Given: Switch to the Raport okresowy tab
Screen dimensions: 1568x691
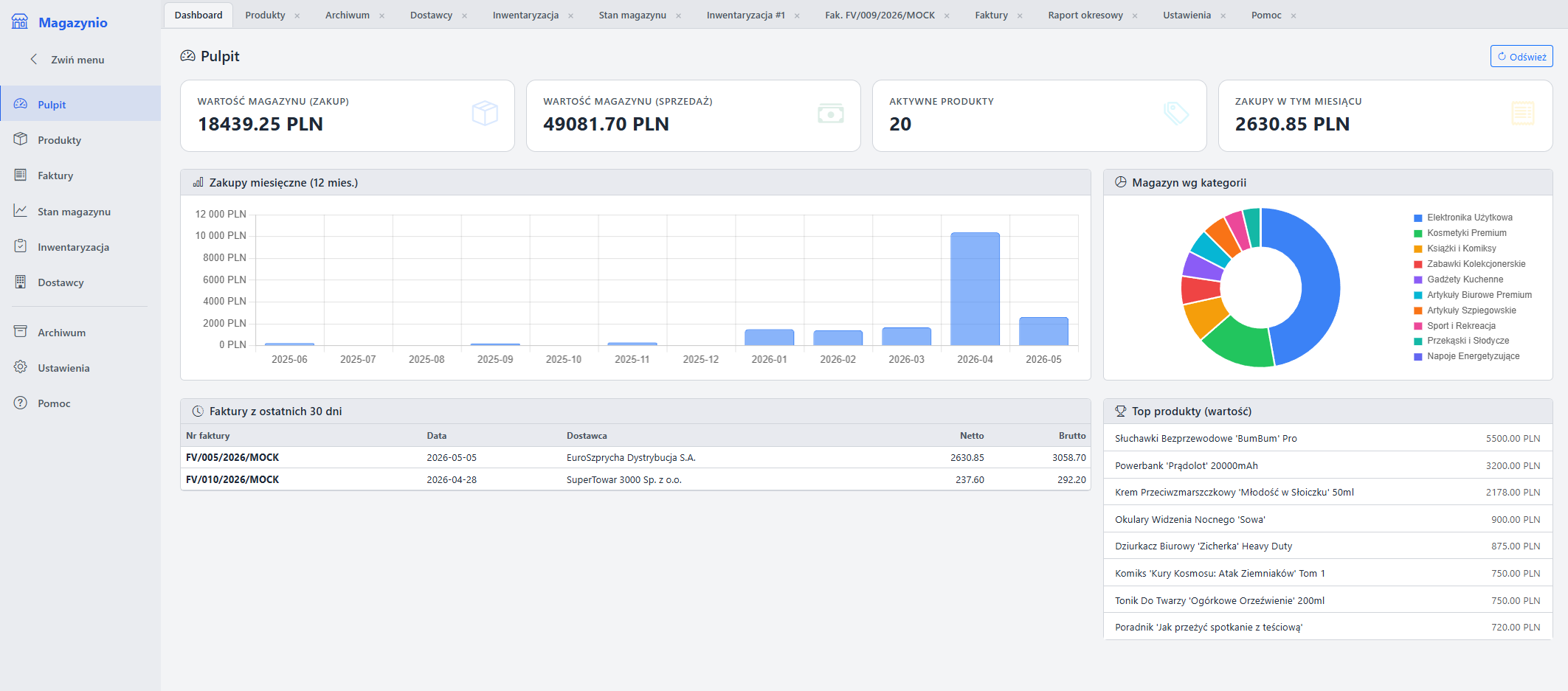Looking at the screenshot, I should tap(1085, 15).
